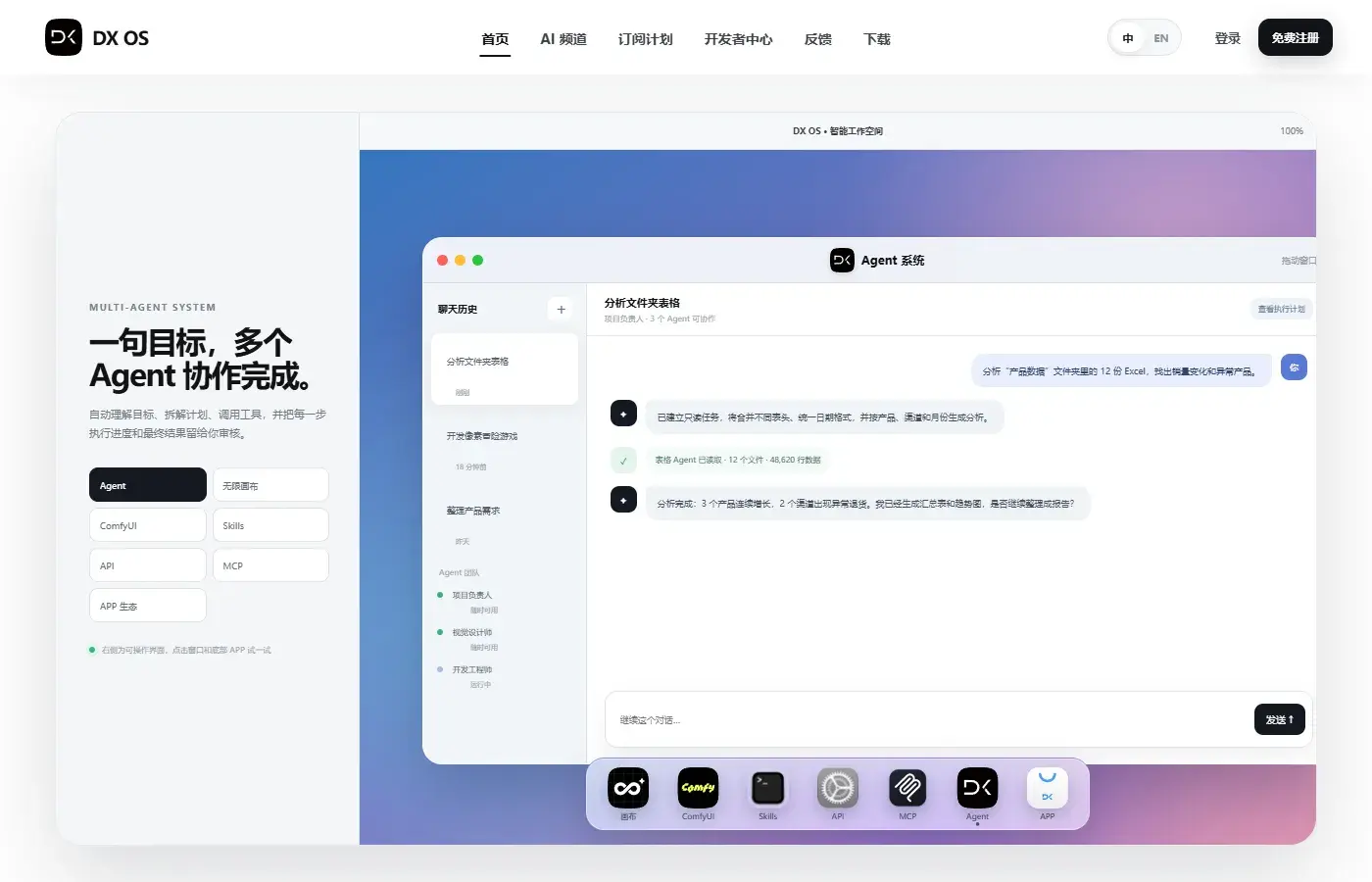Switch the language to 中
Image resolution: width=1372 pixels, height=882 pixels.
pyautogui.click(x=1128, y=38)
